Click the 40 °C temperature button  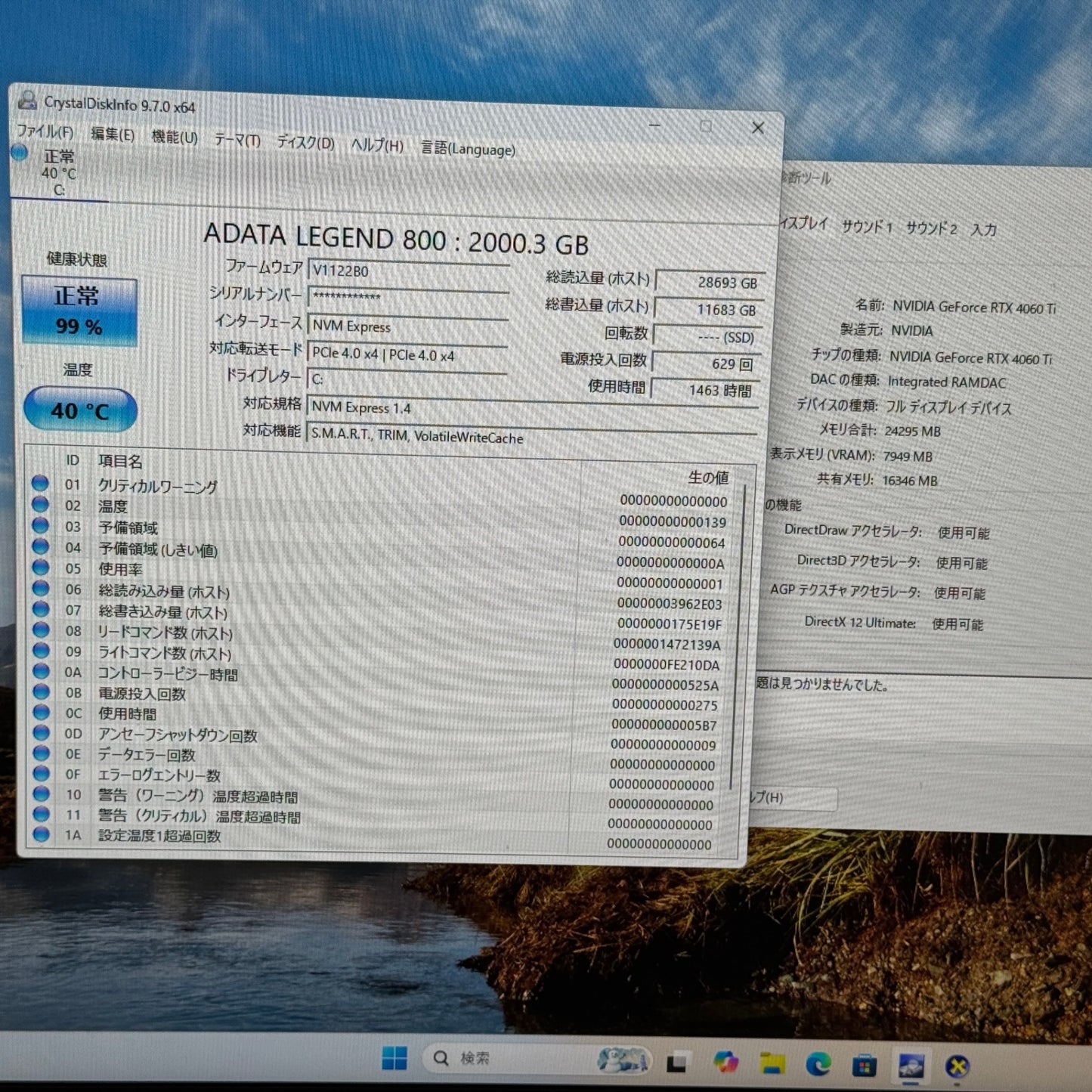[x=80, y=410]
